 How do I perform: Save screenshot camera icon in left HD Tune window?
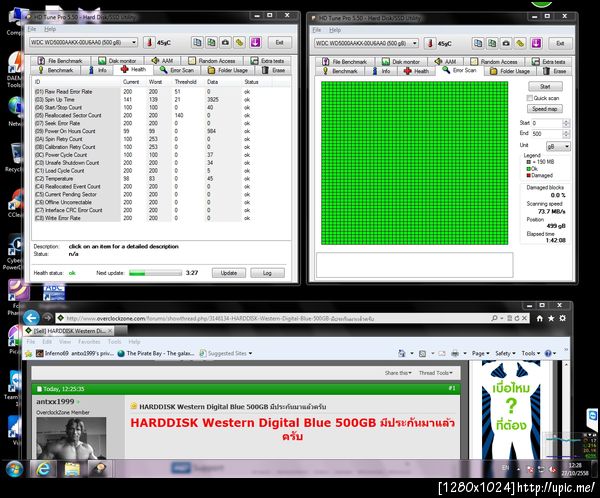tap(225, 42)
